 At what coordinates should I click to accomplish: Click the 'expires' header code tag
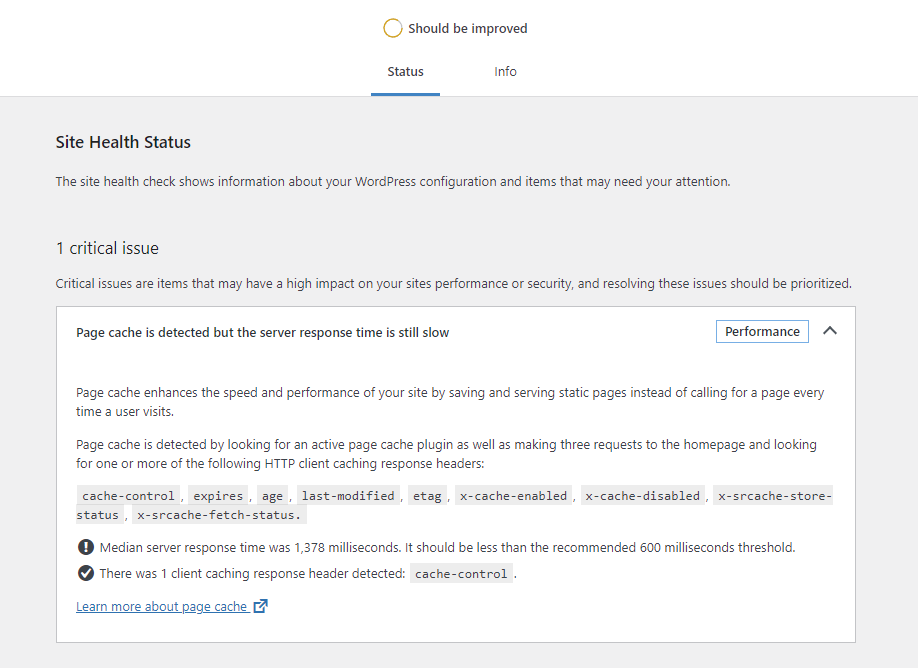tap(218, 496)
